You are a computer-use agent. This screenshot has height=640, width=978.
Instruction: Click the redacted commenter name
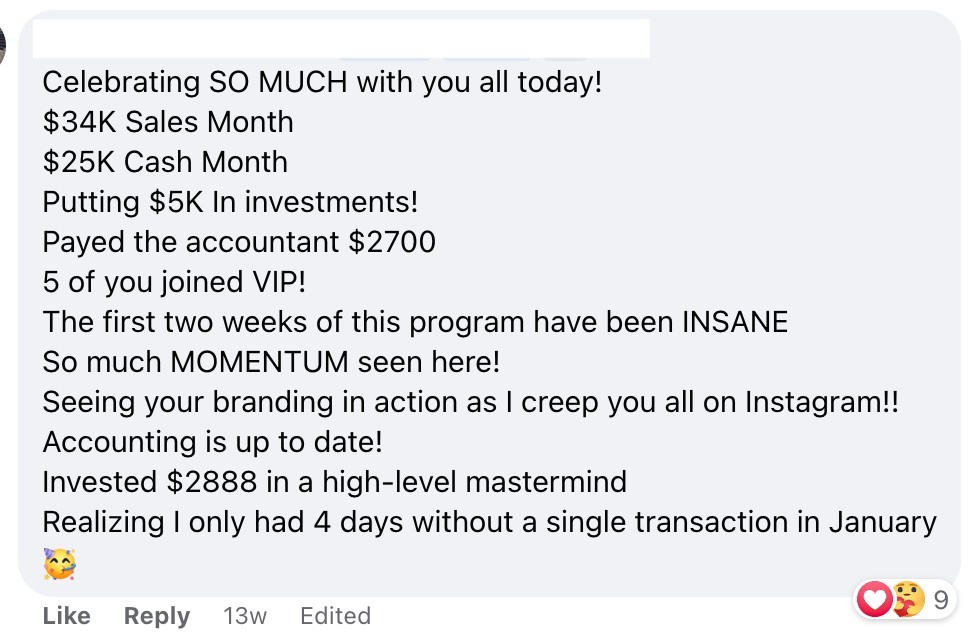pos(340,40)
